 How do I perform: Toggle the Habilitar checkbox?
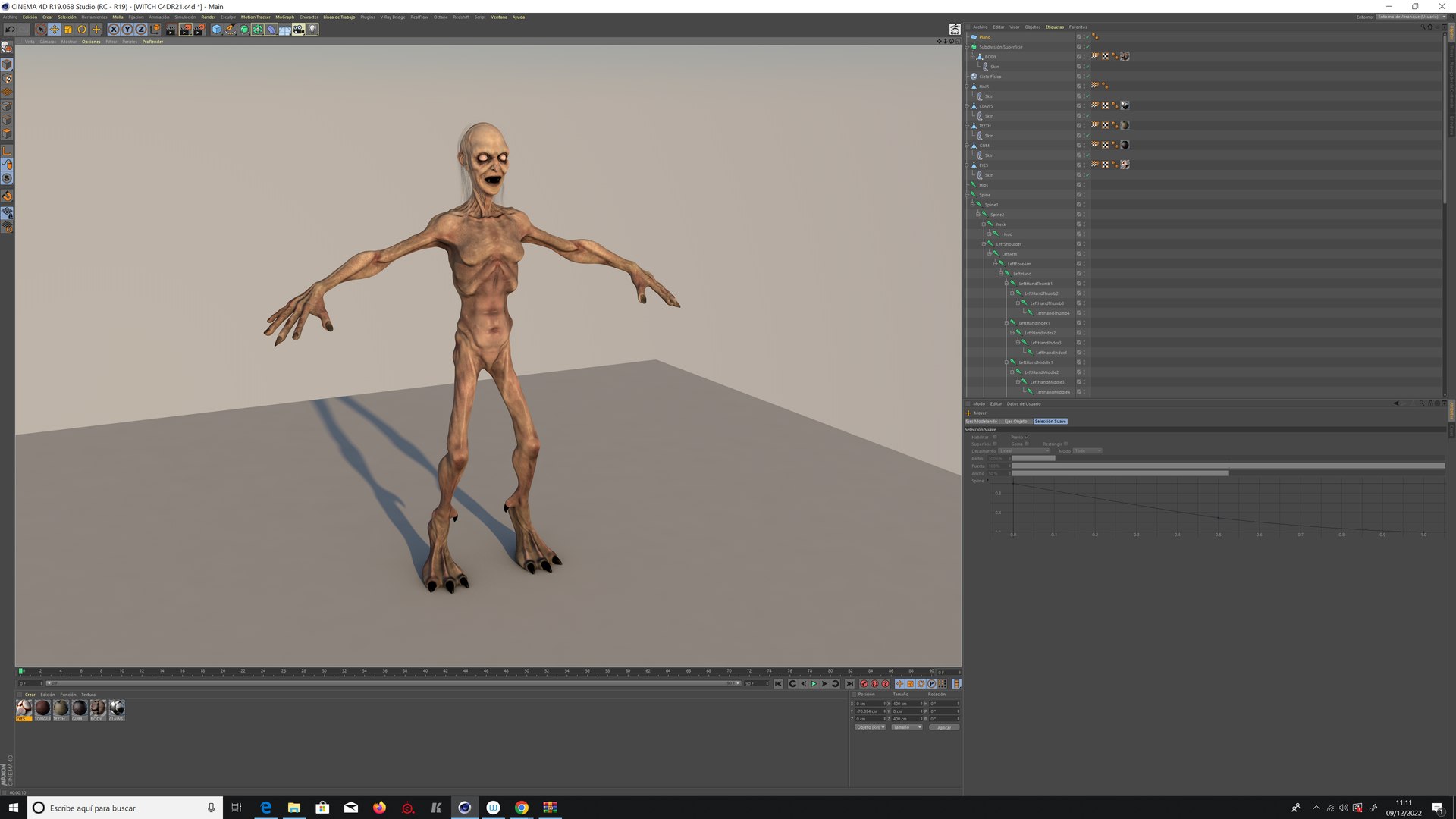coord(995,437)
